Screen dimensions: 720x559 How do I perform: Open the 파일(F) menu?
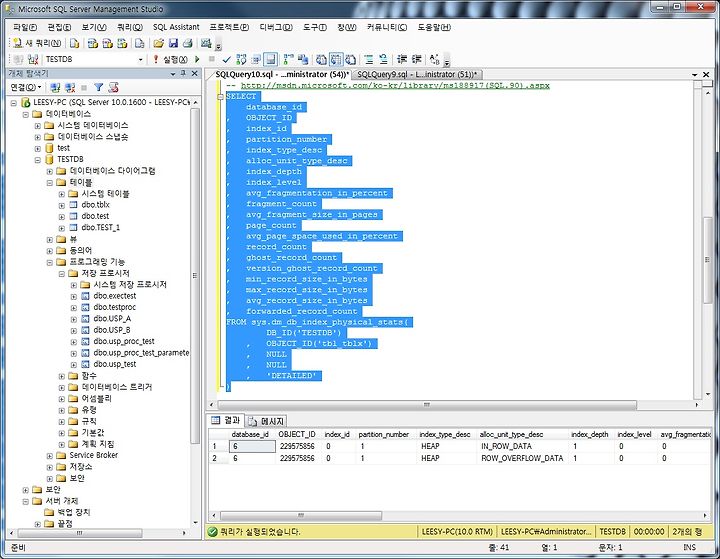coord(25,27)
